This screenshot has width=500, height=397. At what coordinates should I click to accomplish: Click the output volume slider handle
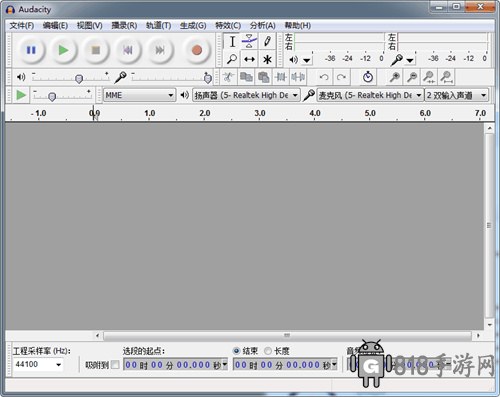click(x=79, y=79)
